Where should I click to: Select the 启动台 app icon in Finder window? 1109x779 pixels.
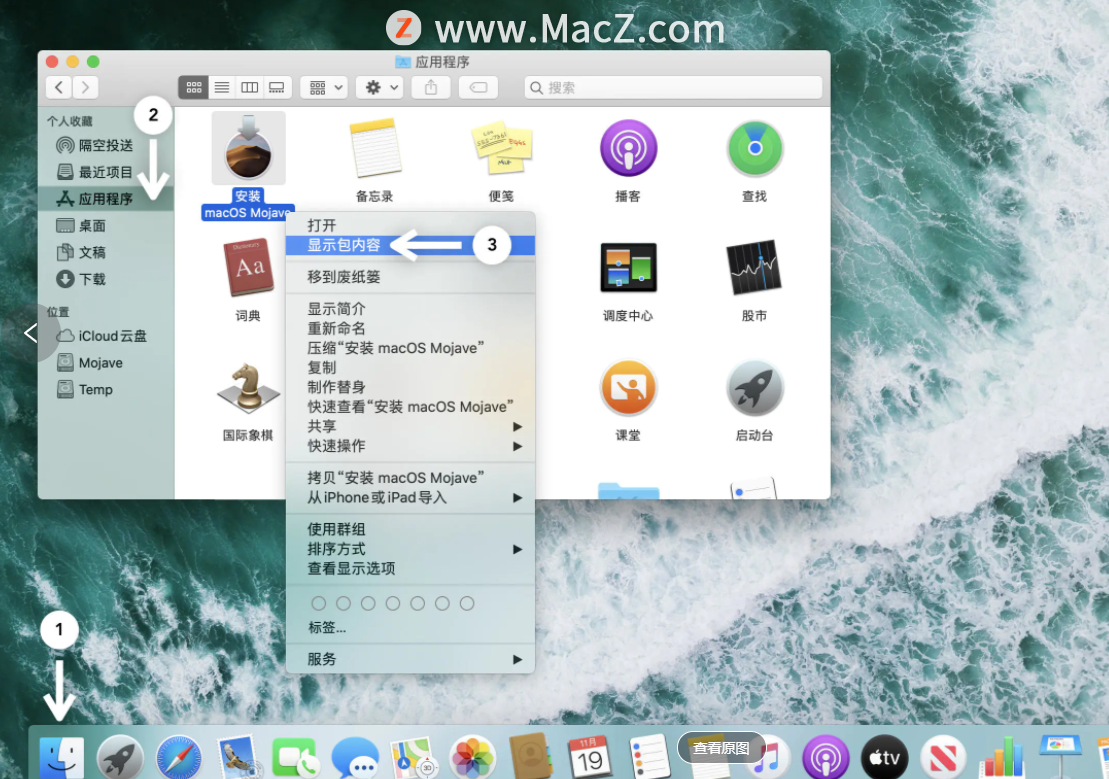coord(755,387)
